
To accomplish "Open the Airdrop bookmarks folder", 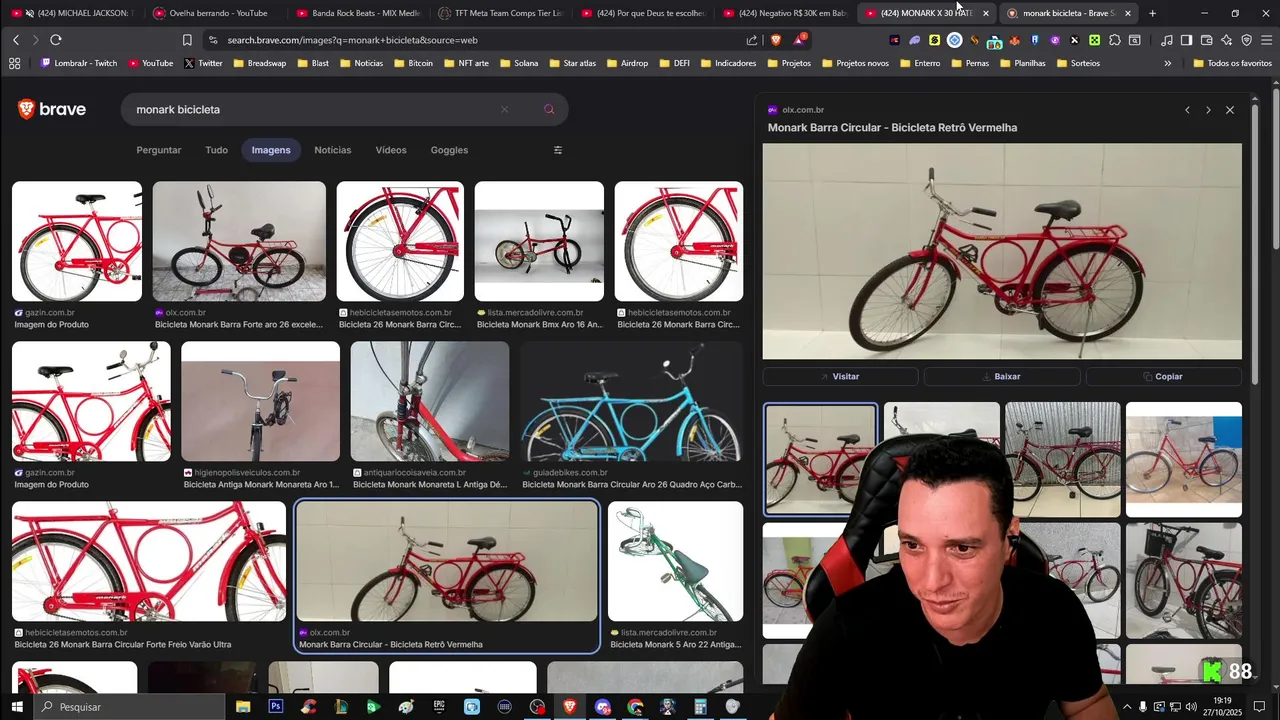I will coord(626,63).
